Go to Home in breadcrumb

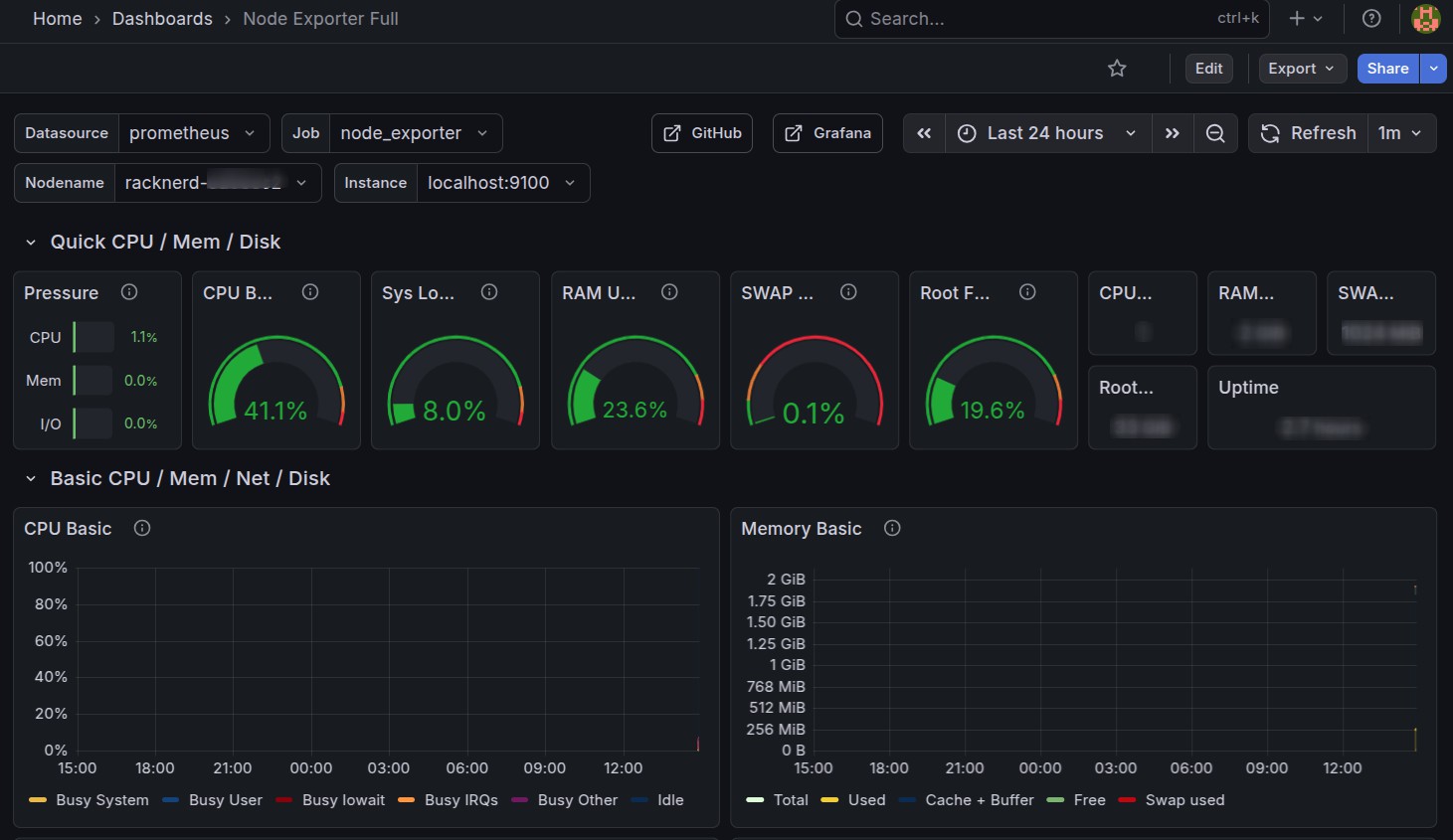click(58, 19)
